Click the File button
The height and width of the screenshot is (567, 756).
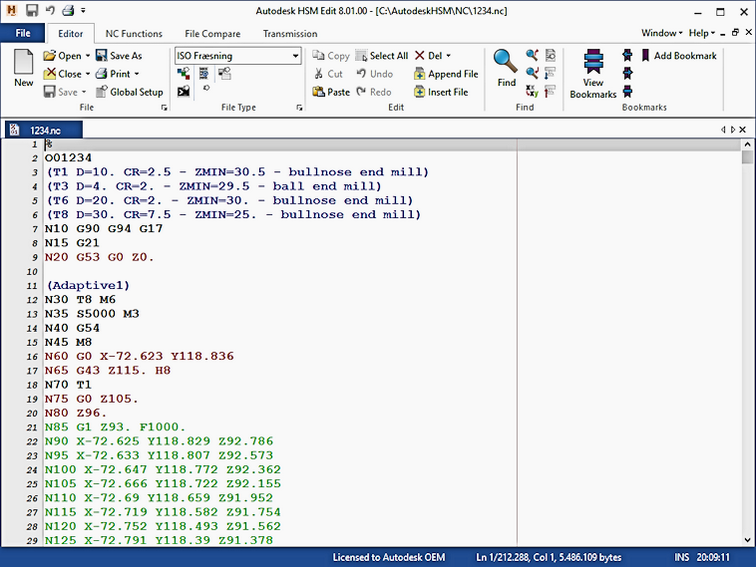tap(22, 33)
